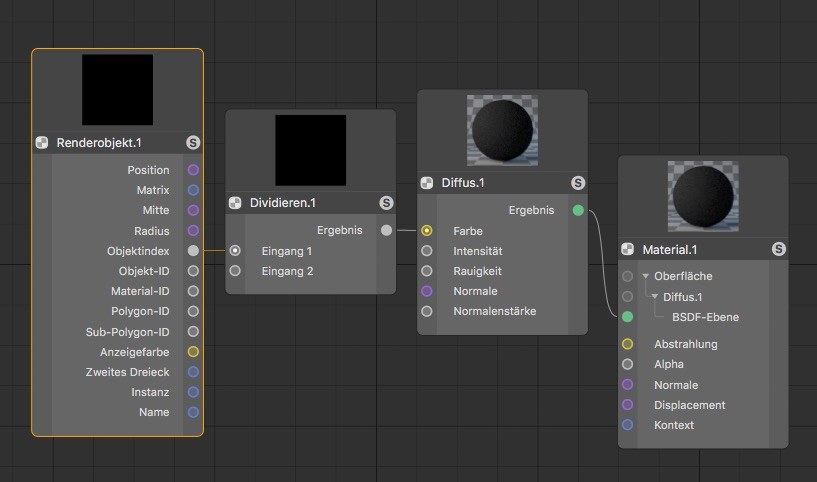
Task: Click the Zweites Dreieck output port
Action: coord(193,372)
